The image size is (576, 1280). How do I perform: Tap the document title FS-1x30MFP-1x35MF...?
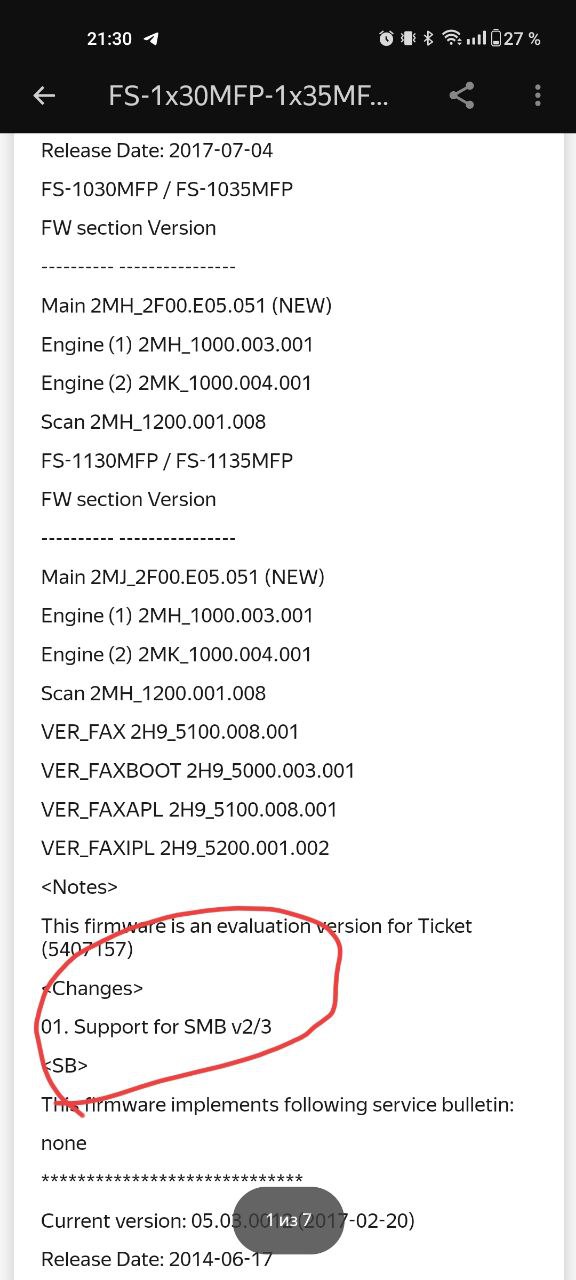[248, 96]
